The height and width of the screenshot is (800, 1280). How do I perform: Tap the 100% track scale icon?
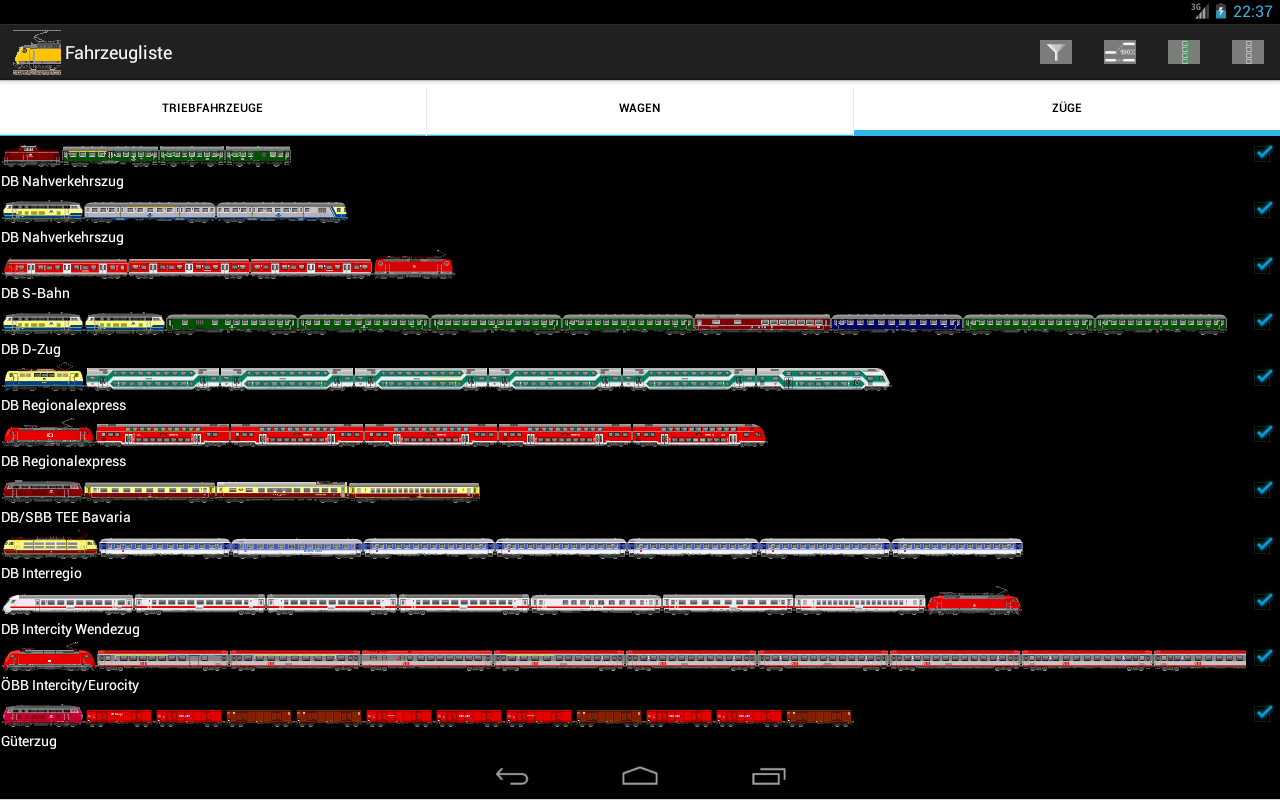pos(1120,52)
